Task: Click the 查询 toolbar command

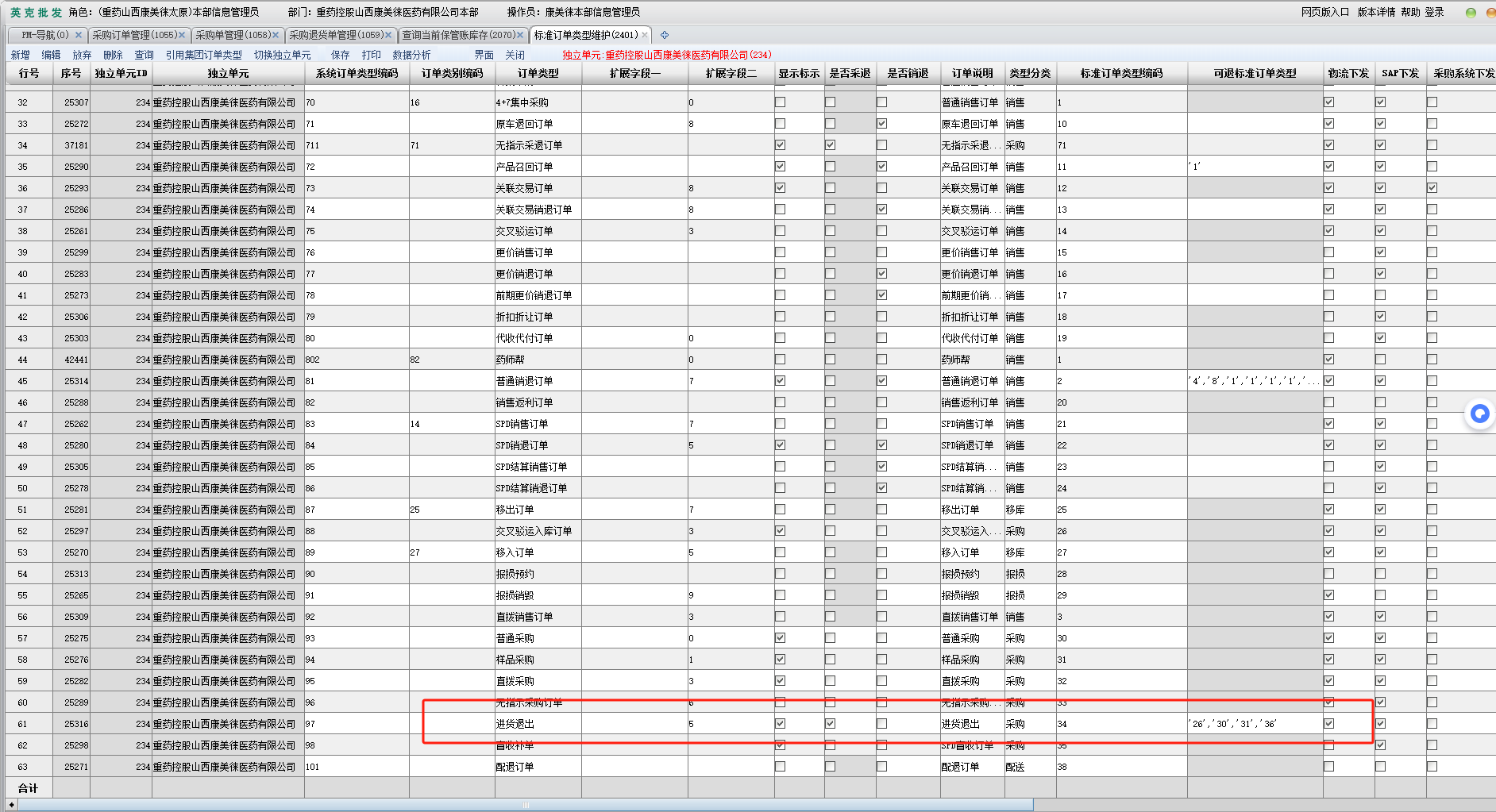Action: [x=144, y=55]
